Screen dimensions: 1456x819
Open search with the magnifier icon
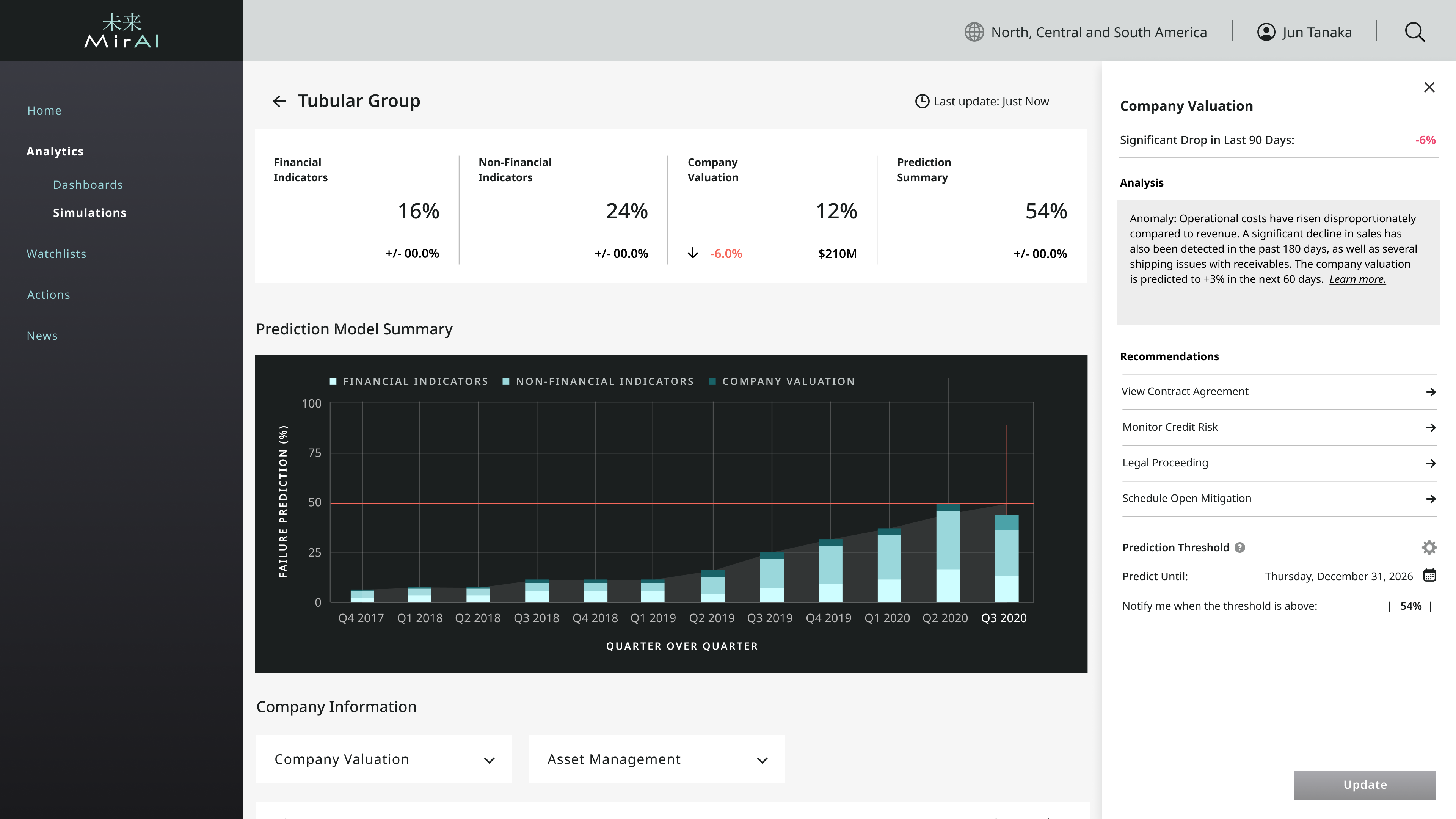[x=1414, y=32]
